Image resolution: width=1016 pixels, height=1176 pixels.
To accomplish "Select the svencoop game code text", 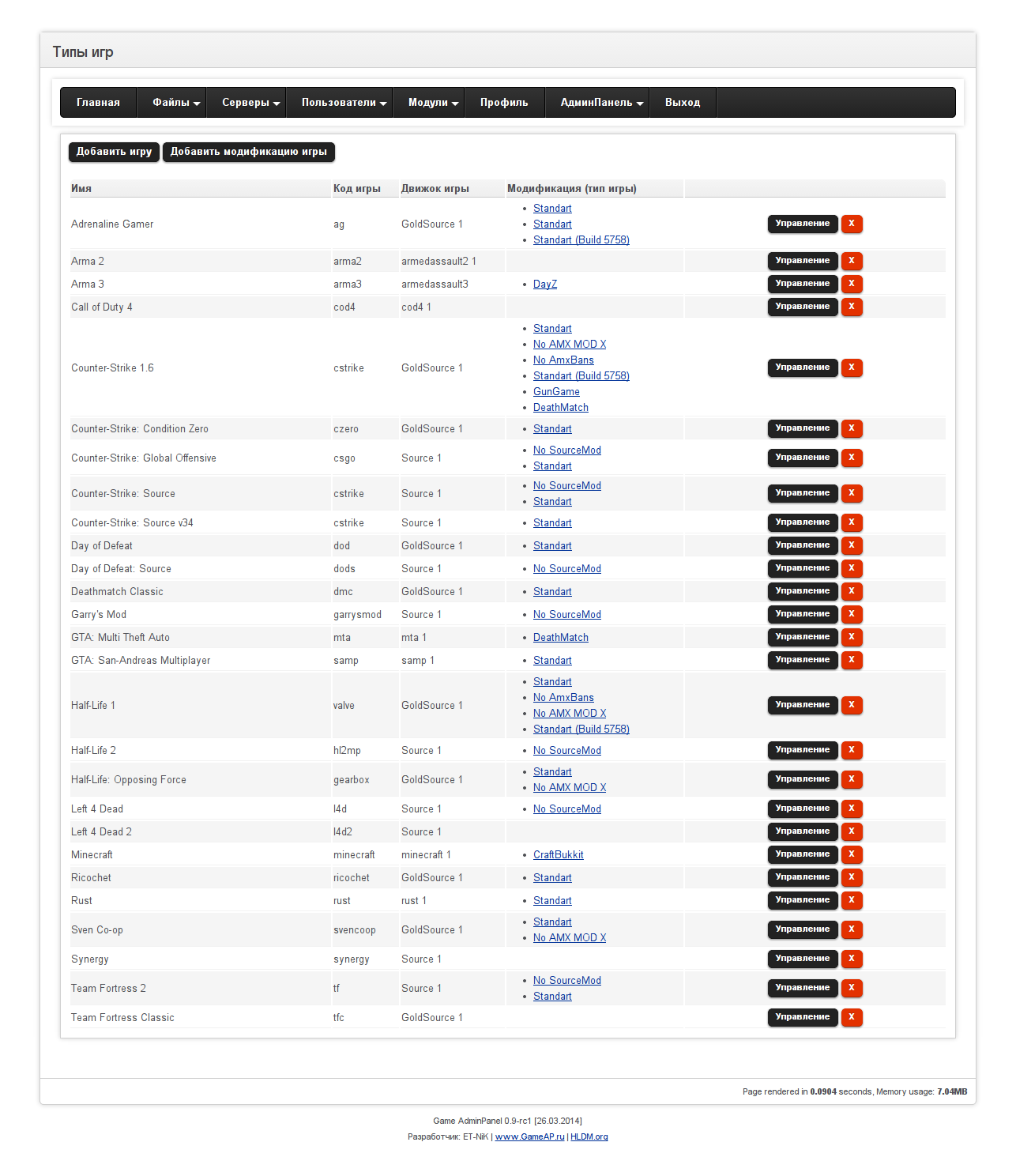I will coord(355,930).
